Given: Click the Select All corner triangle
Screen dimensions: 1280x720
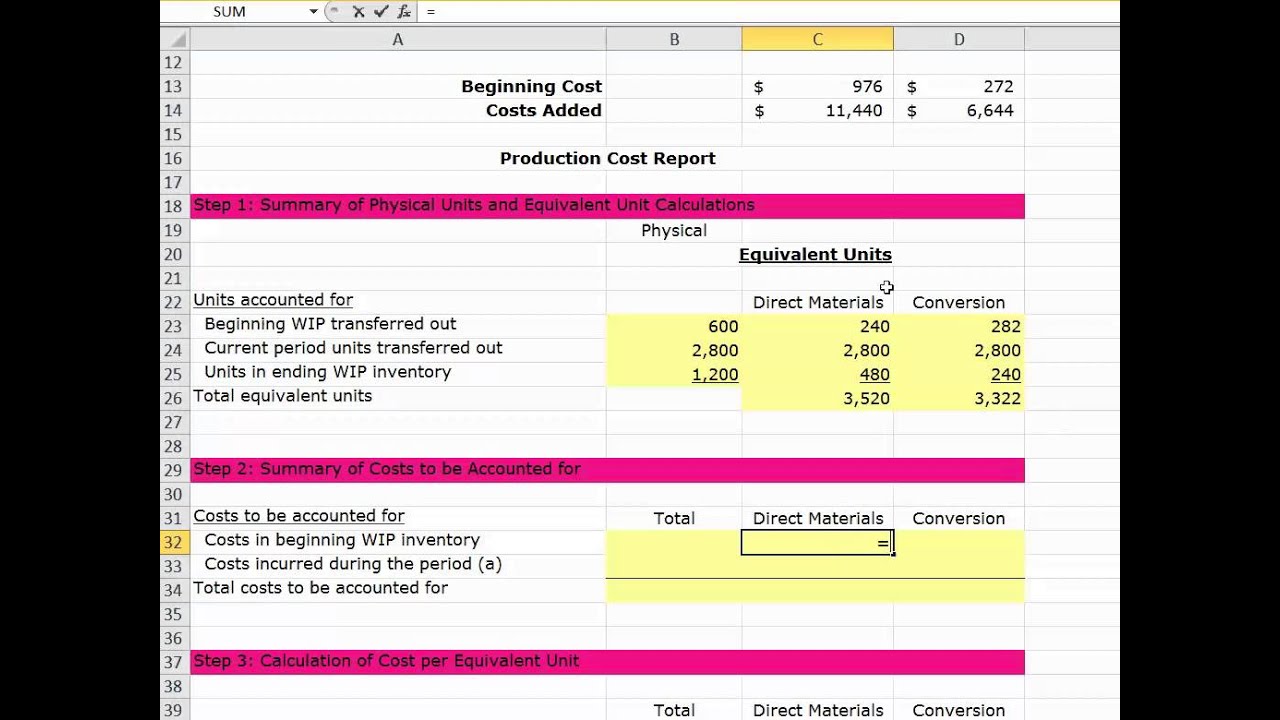Looking at the screenshot, I should (175, 40).
